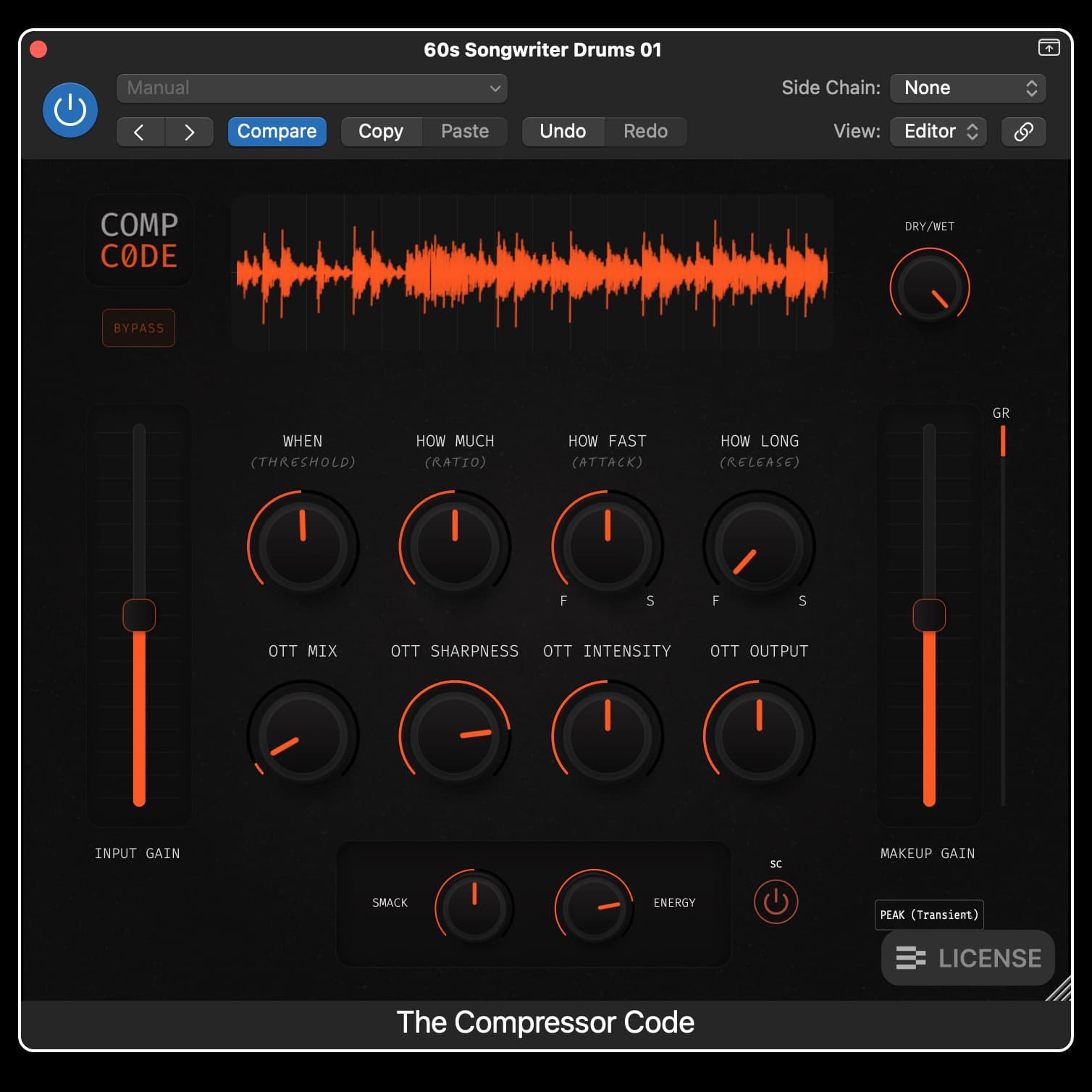Click the WHEN threshold knob
1092x1092 pixels.
pos(303,545)
